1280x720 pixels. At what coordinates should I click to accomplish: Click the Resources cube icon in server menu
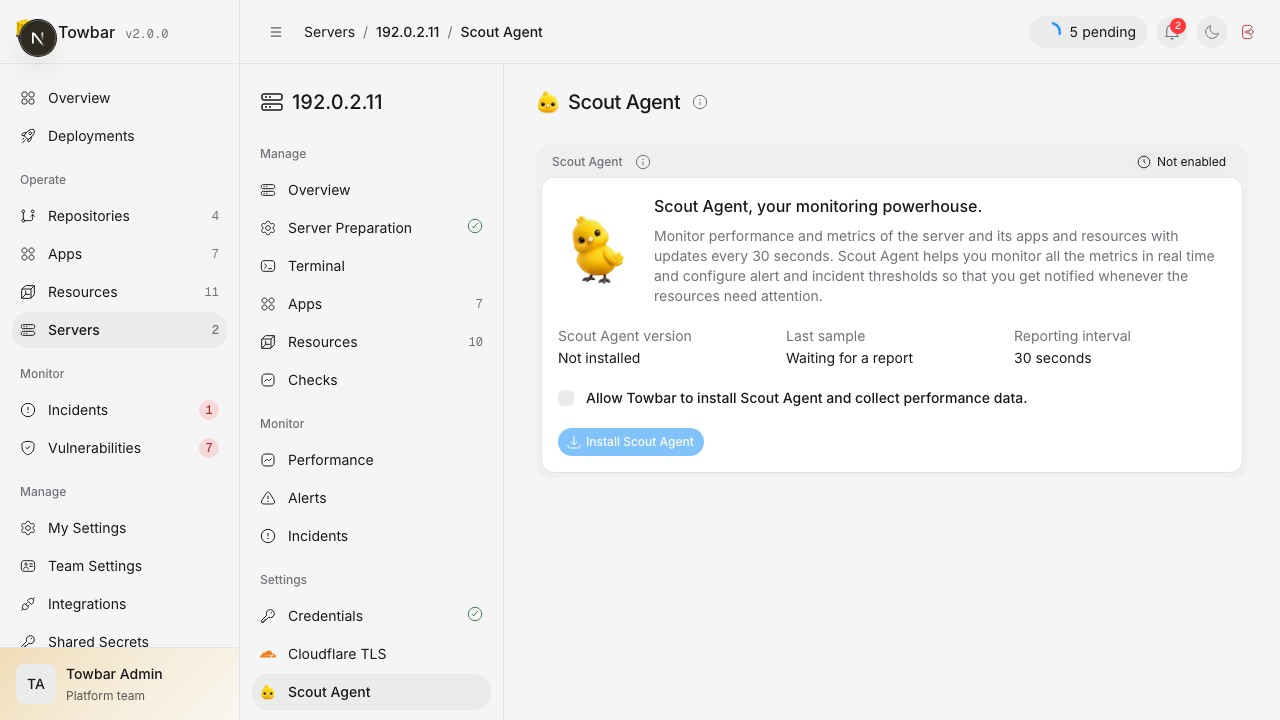268,342
